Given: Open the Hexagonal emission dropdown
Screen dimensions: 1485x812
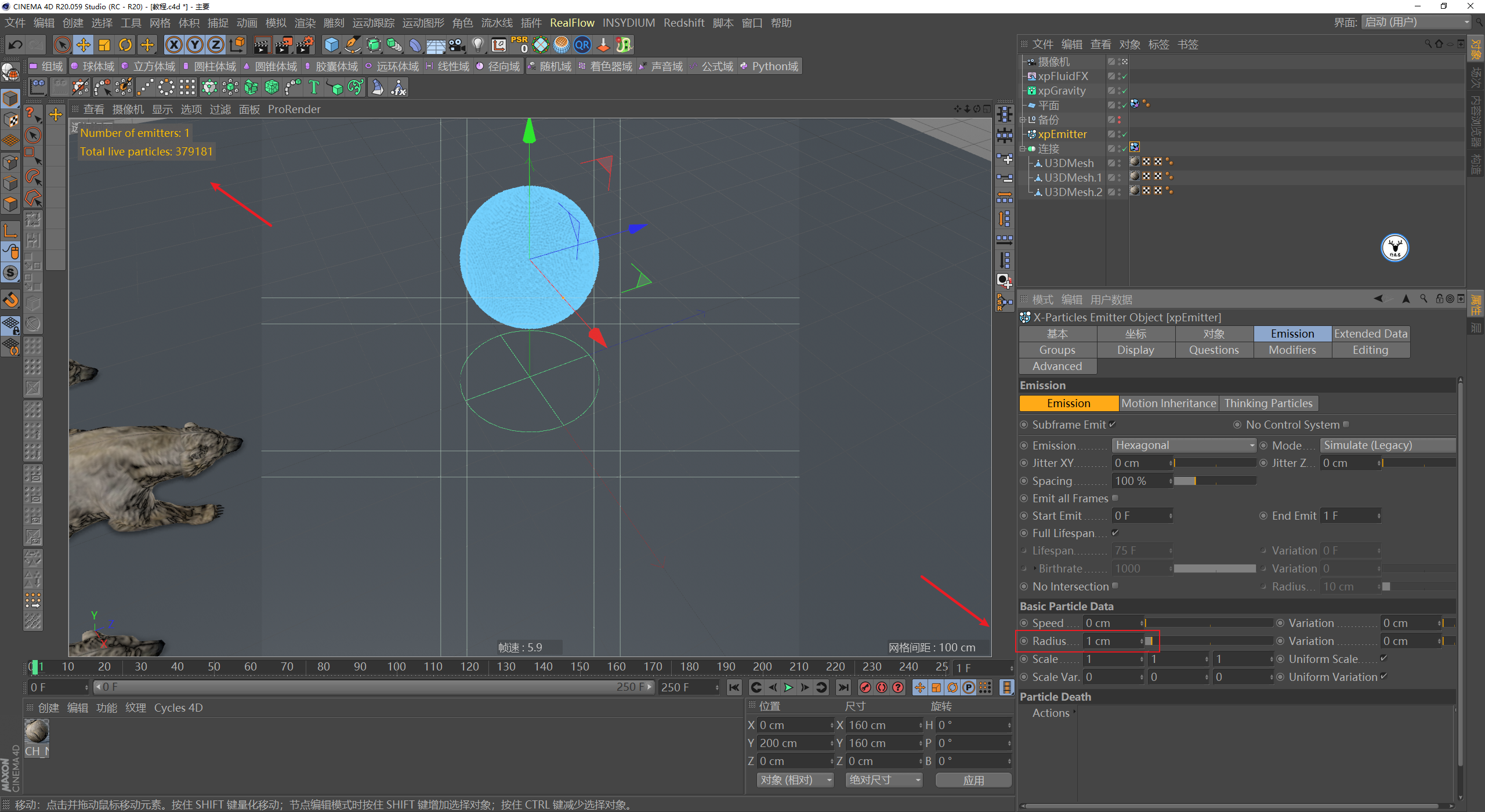Looking at the screenshot, I should click(x=1184, y=445).
